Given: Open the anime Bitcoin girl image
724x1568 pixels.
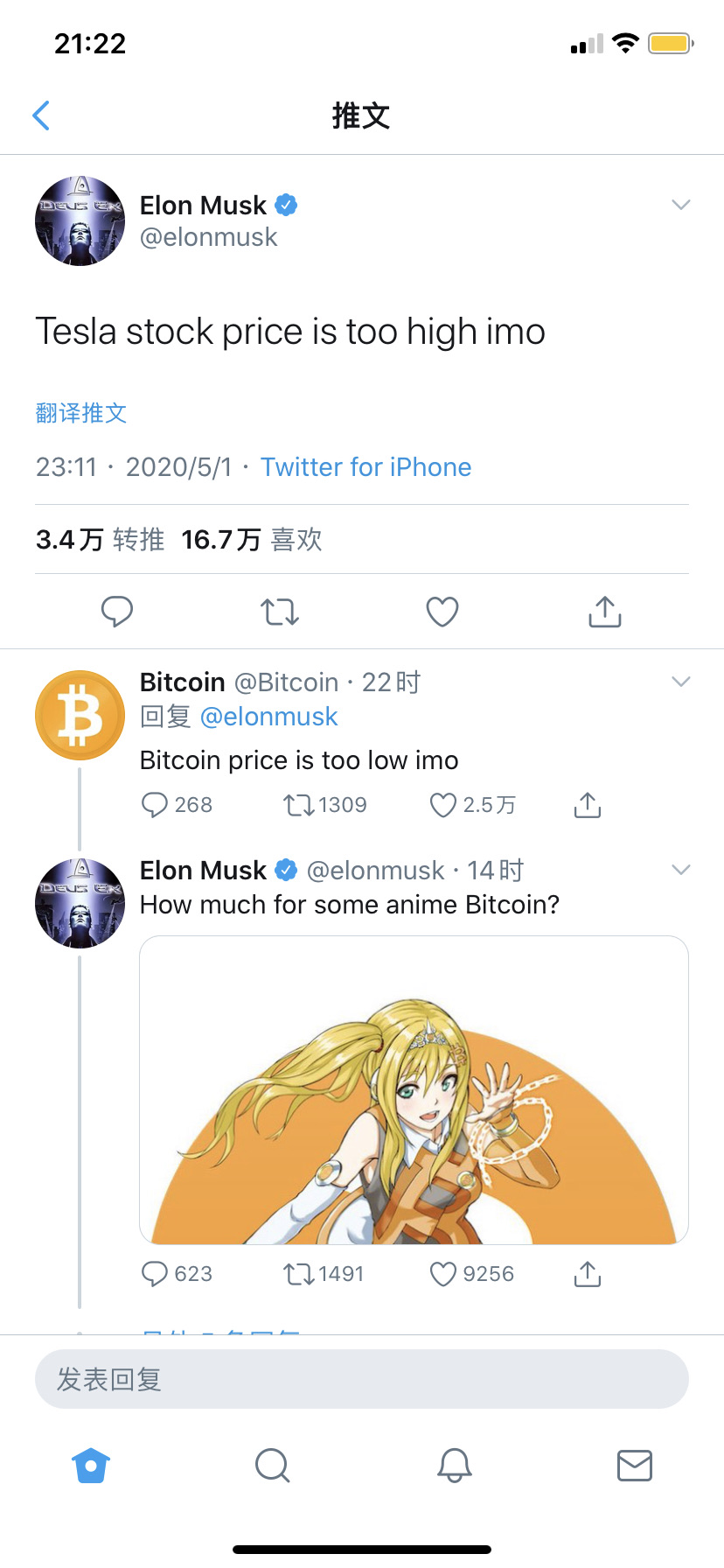Looking at the screenshot, I should (414, 1090).
